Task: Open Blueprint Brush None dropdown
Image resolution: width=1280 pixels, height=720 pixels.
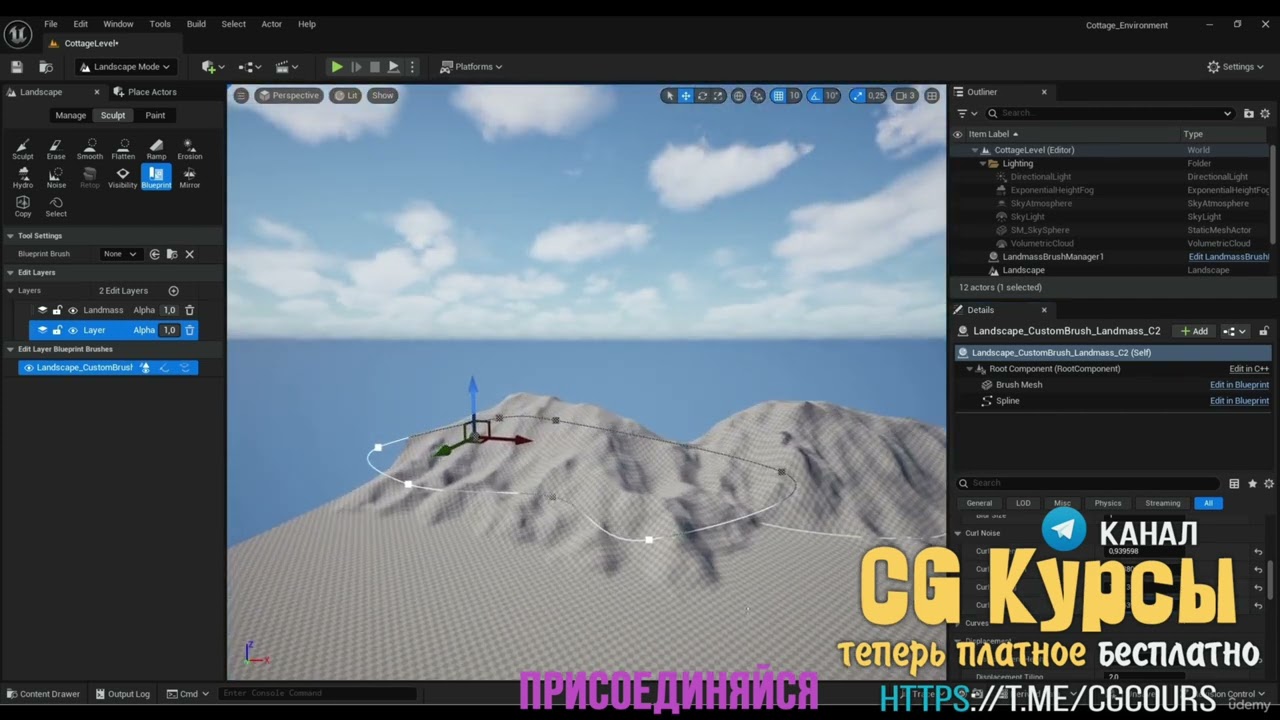Action: coord(120,254)
